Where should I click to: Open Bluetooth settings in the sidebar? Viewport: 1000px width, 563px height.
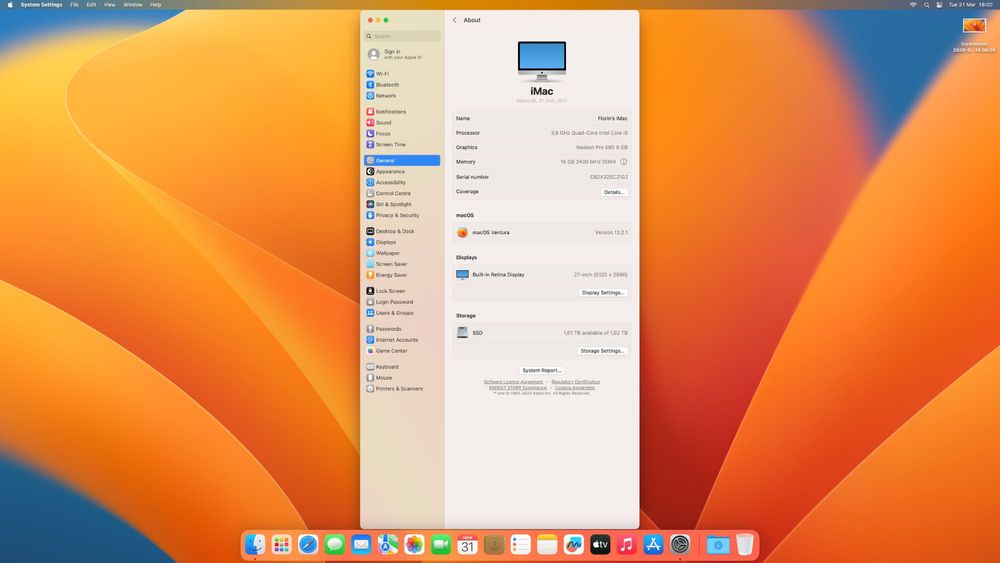(402, 85)
